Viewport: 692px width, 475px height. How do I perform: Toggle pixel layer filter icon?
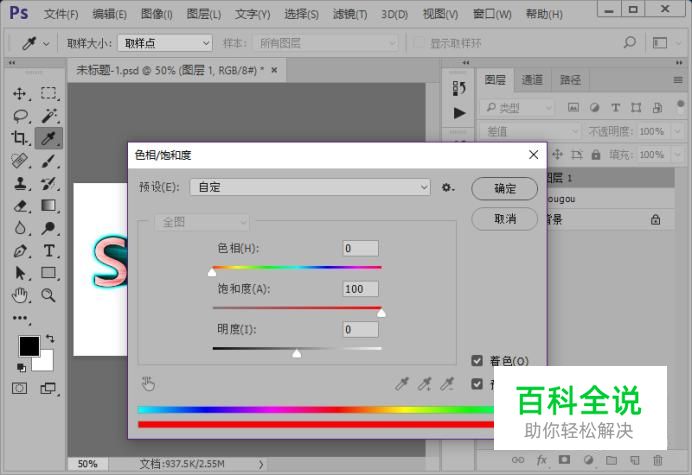(x=573, y=107)
